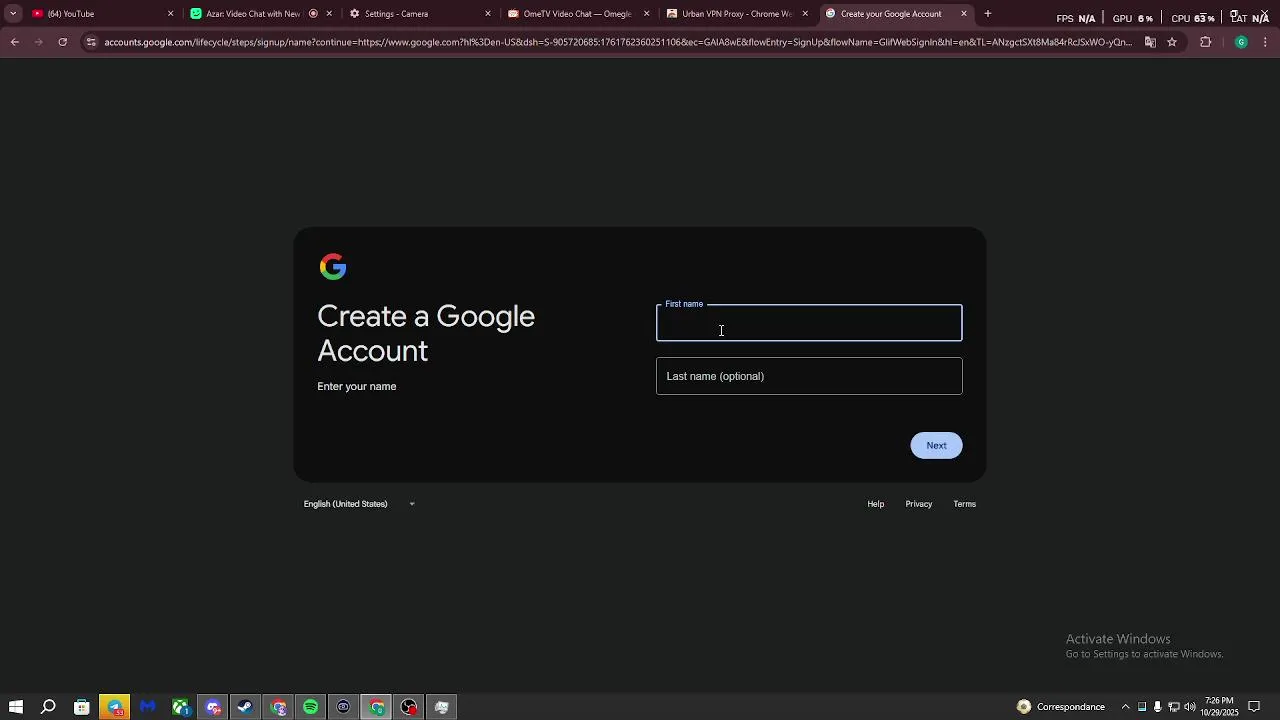Open Microsoft Store from taskbar

point(82,707)
